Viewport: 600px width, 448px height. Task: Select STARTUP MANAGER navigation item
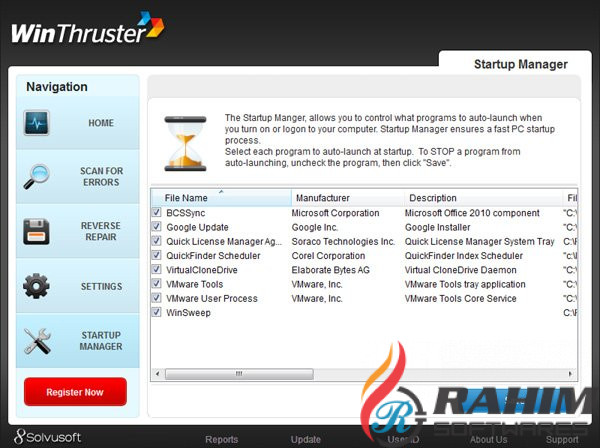[78, 341]
